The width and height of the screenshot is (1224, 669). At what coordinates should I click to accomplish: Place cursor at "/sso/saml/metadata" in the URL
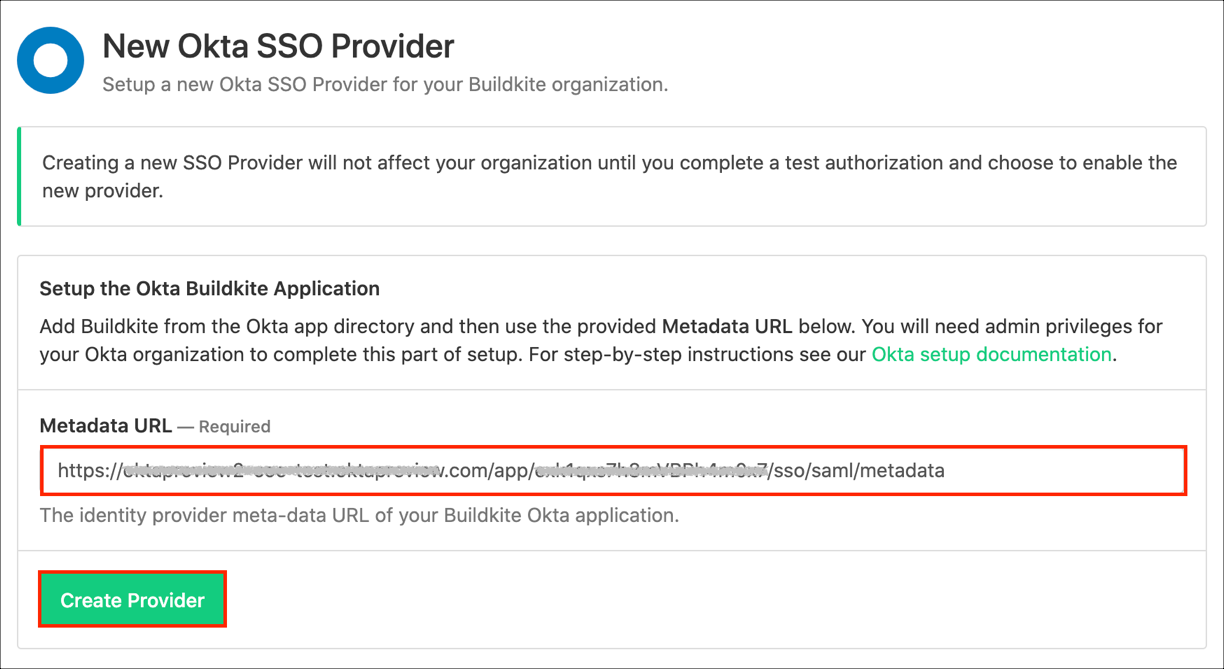[x=856, y=470]
